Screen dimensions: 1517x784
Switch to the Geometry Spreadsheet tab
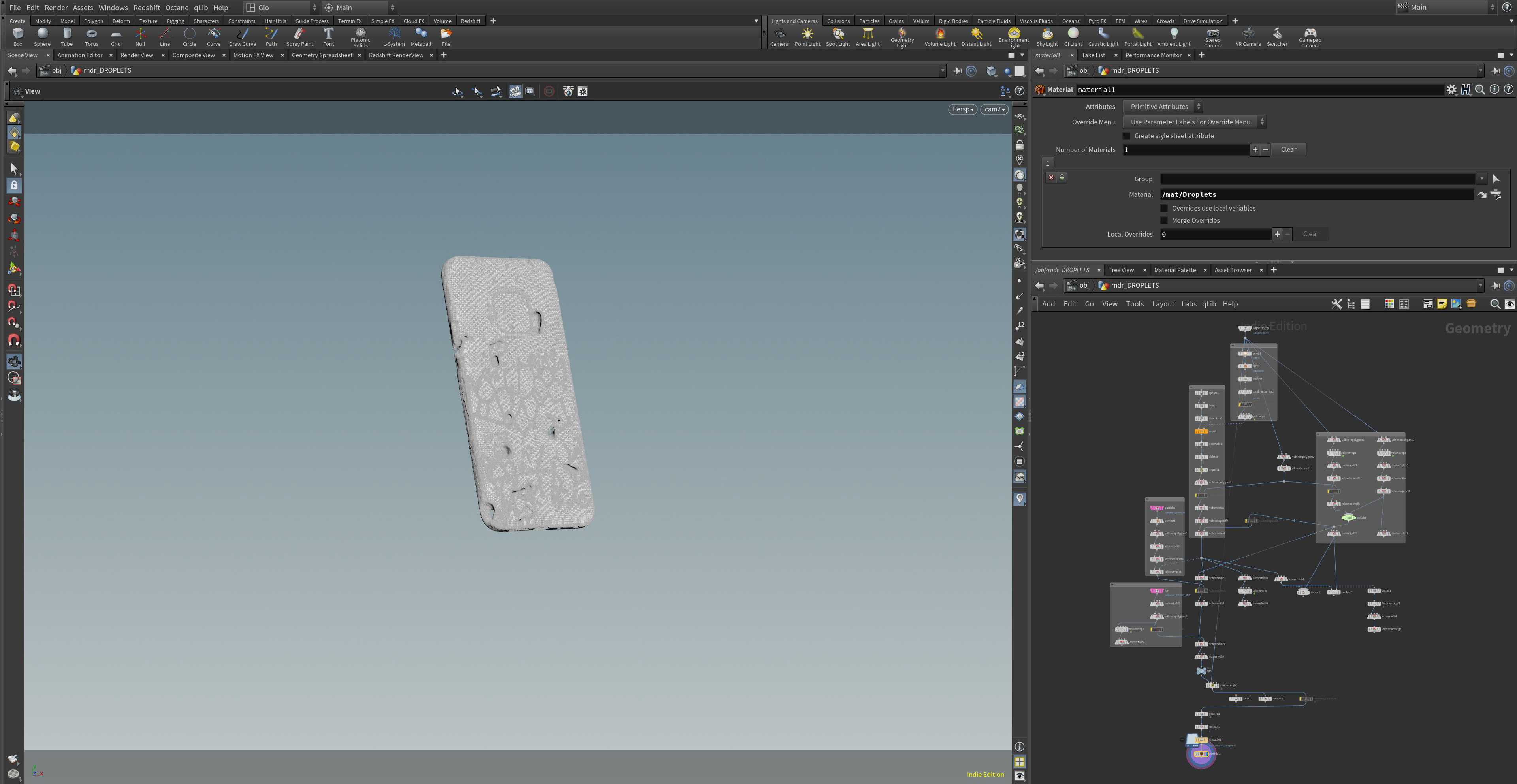pyautogui.click(x=322, y=55)
